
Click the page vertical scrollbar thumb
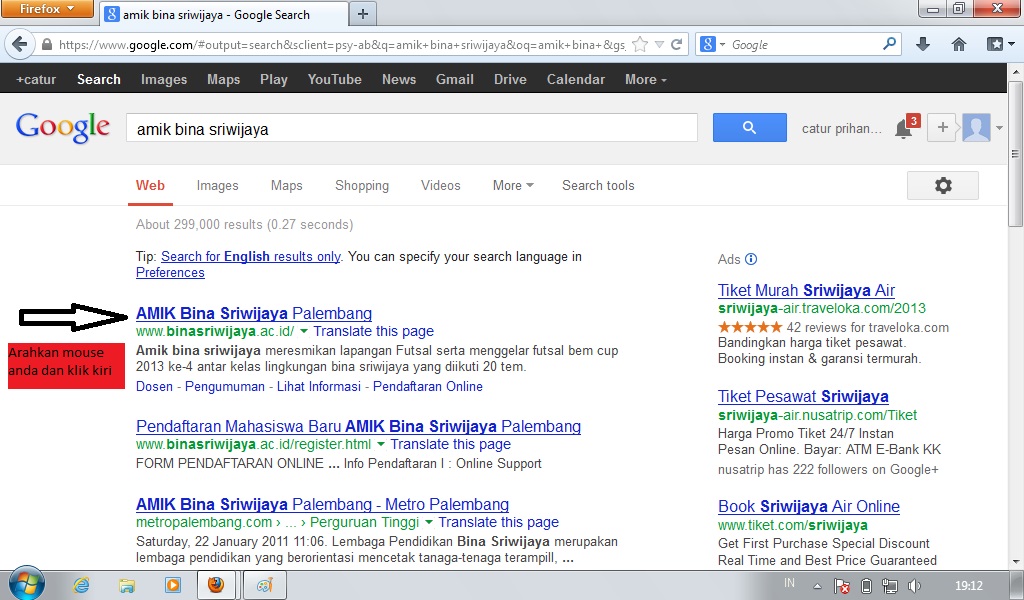pyautogui.click(x=1016, y=154)
